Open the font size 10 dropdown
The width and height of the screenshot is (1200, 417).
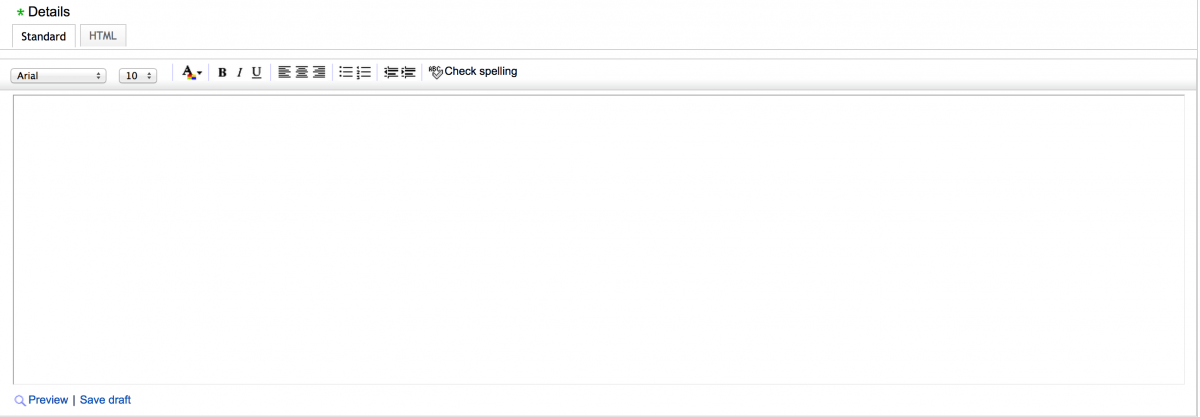tap(137, 76)
